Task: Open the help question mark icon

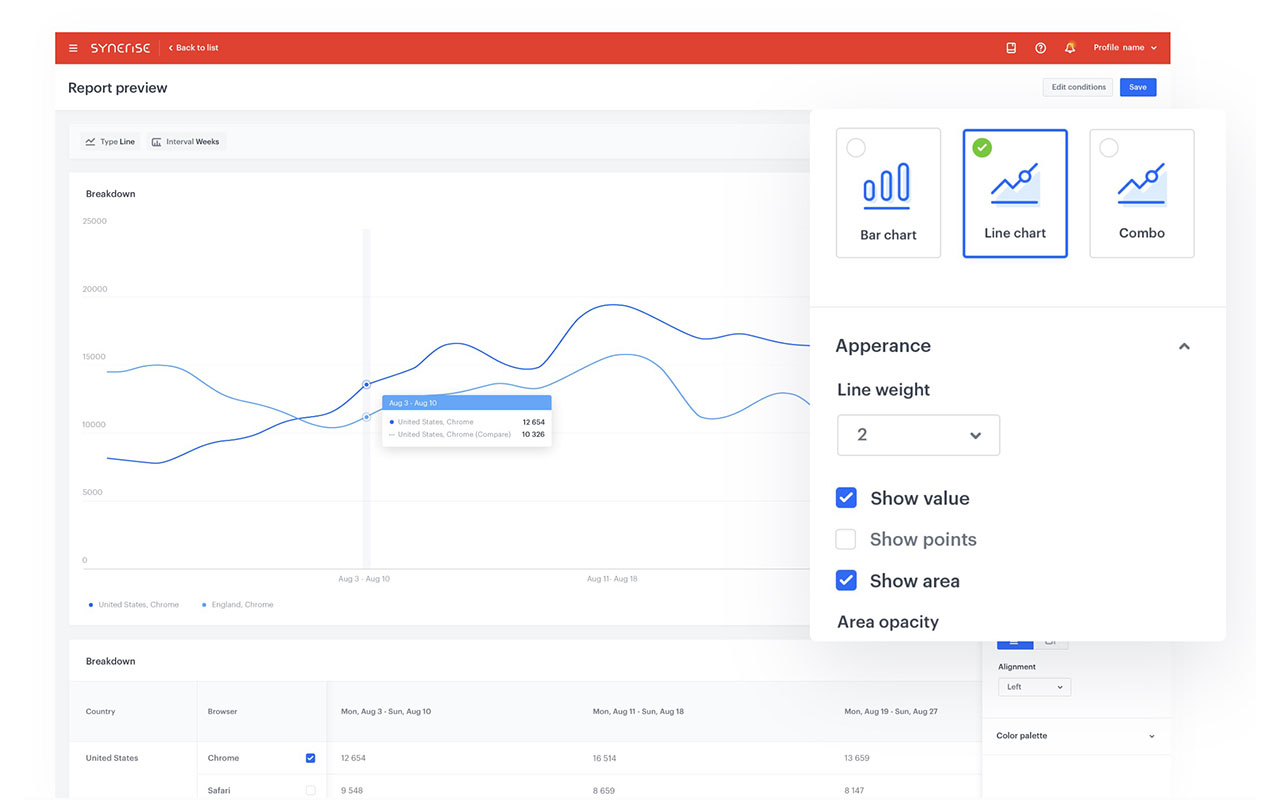Action: pyautogui.click(x=1040, y=48)
